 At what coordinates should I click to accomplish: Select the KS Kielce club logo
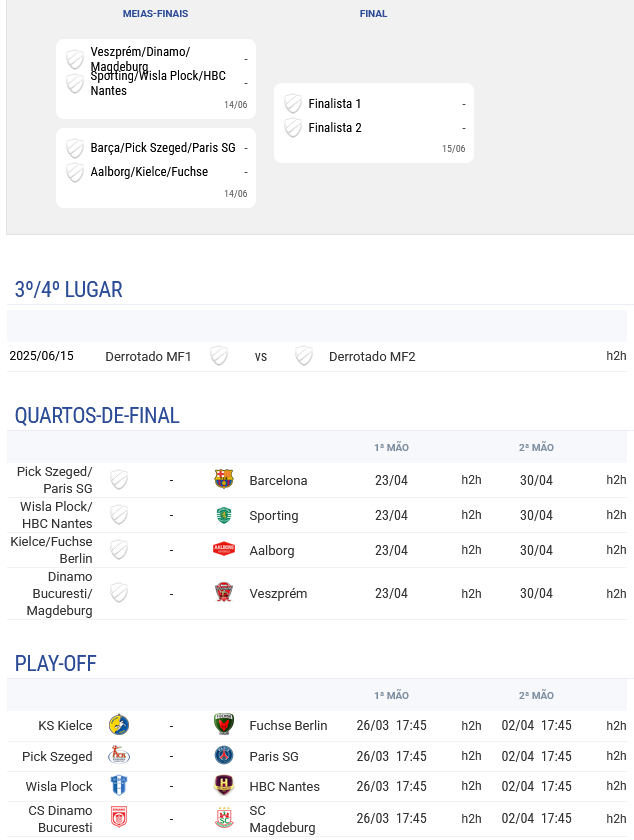click(x=119, y=725)
